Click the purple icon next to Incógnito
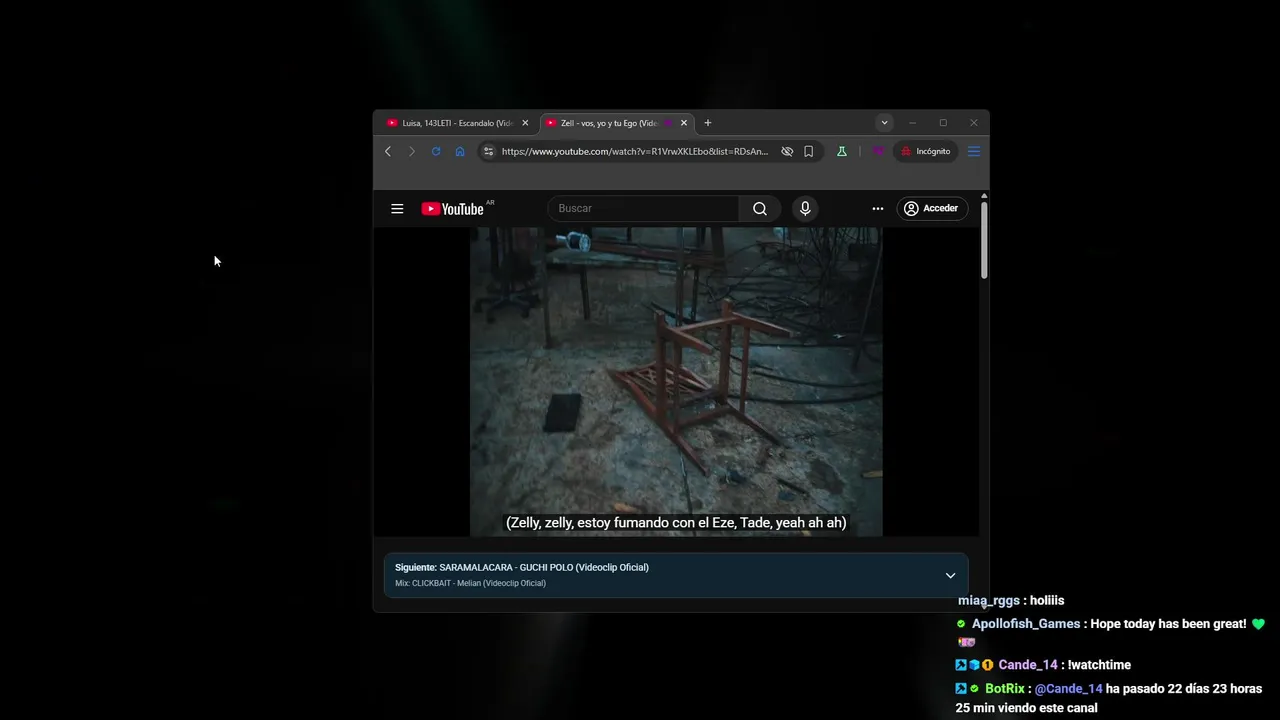This screenshot has width=1280, height=720. pyautogui.click(x=878, y=151)
